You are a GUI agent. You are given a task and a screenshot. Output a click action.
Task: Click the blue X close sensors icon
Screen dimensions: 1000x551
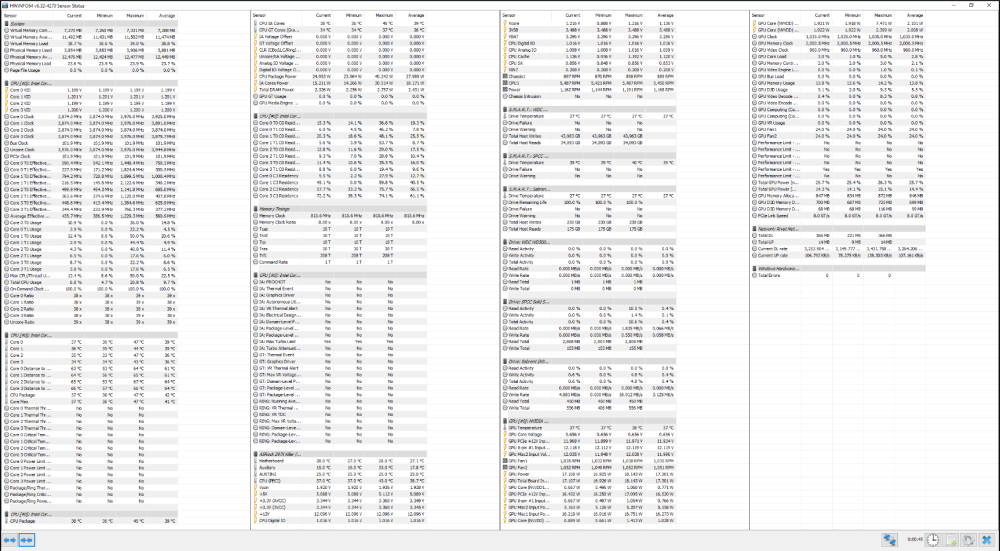pyautogui.click(x=985, y=540)
